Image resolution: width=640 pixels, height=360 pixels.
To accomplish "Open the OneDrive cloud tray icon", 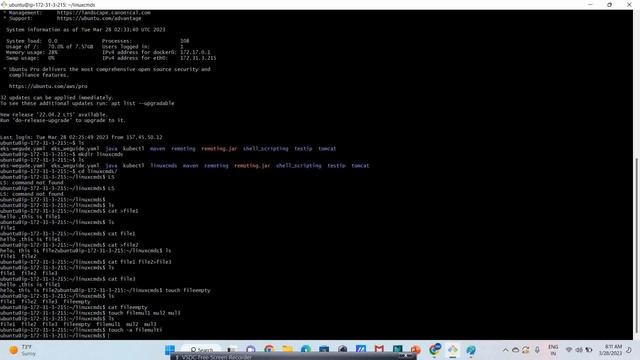I will [x=516, y=350].
